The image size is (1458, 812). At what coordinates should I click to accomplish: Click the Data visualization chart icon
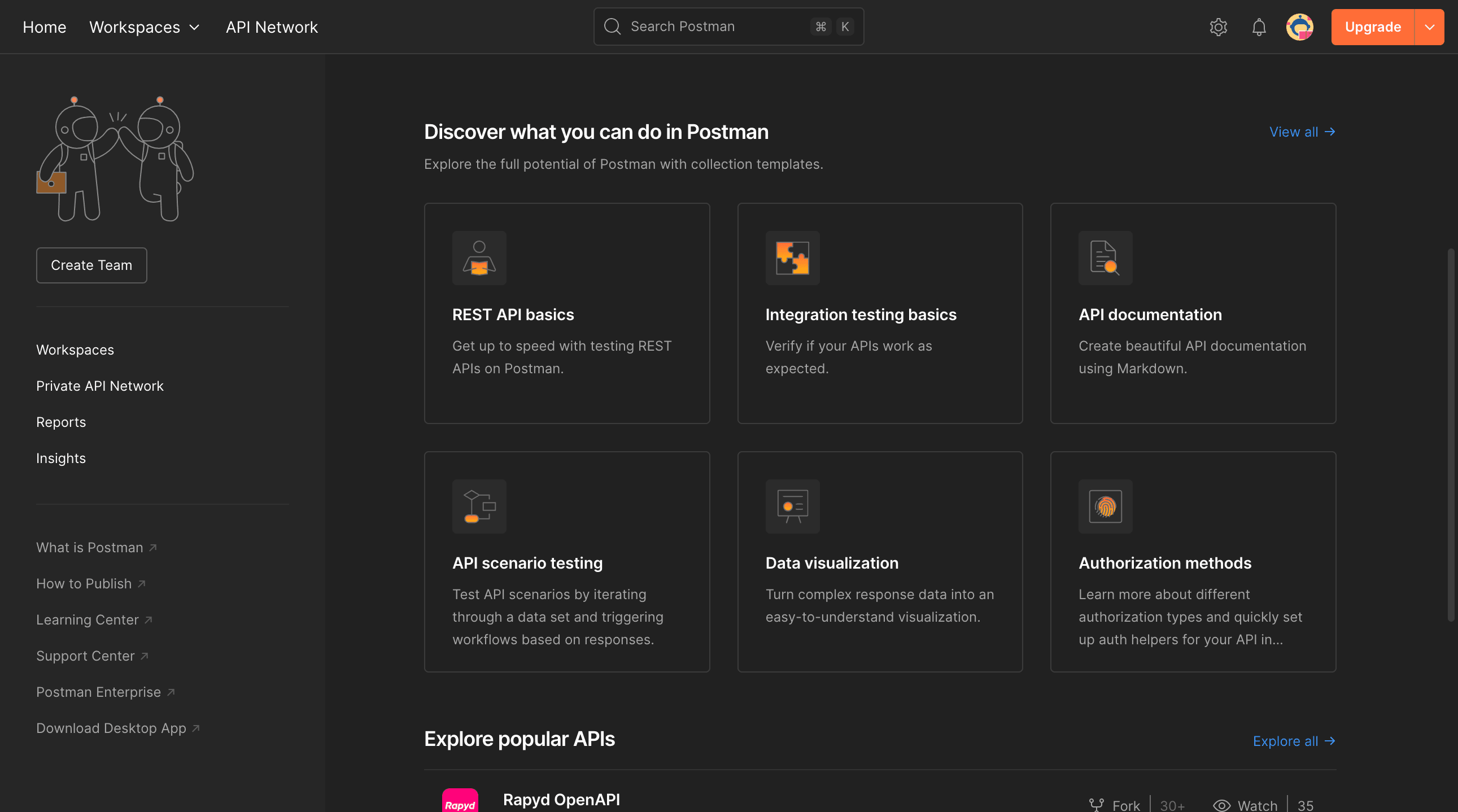click(x=792, y=507)
